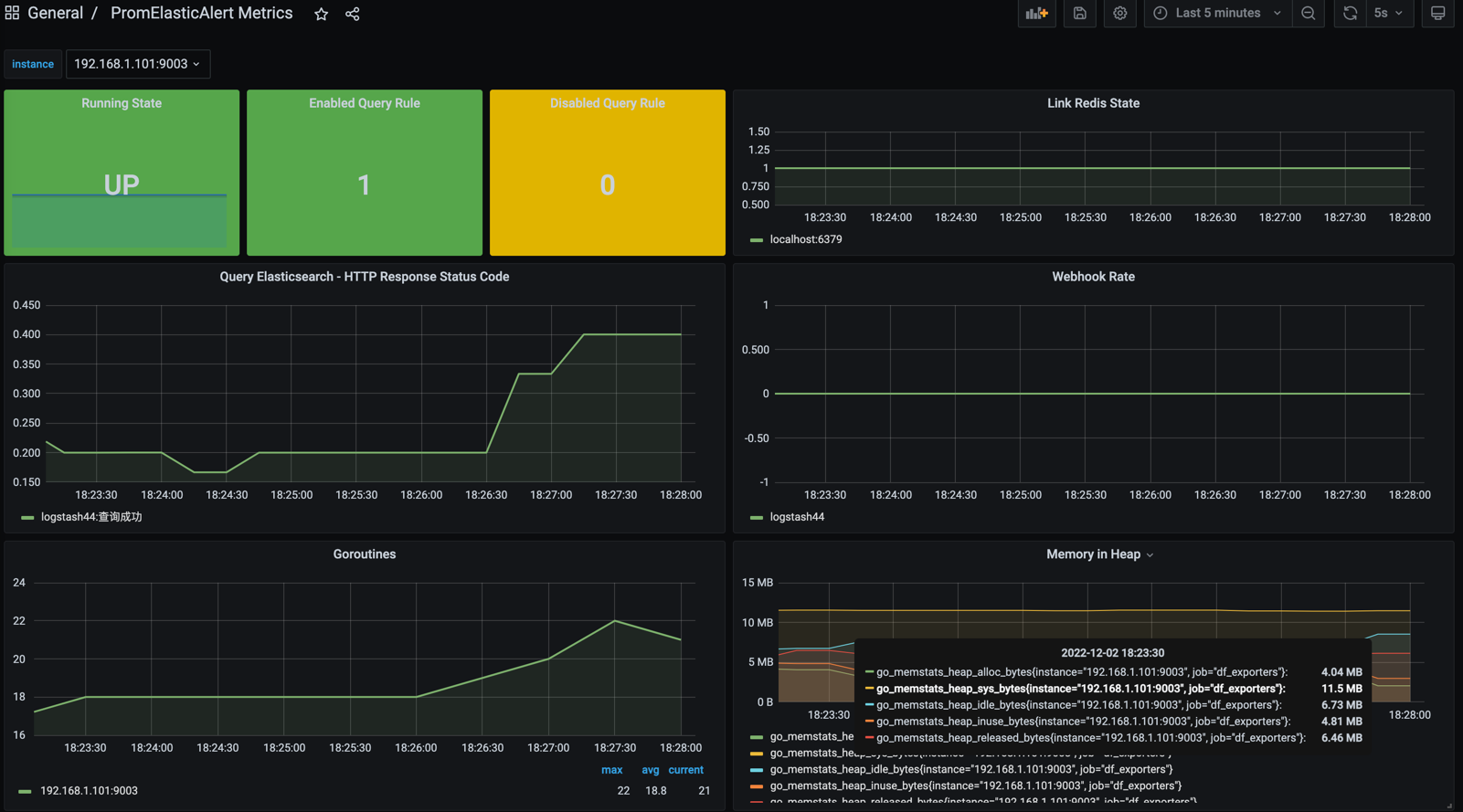Open the Running State panel title
Image resolution: width=1463 pixels, height=812 pixels.
click(x=122, y=103)
